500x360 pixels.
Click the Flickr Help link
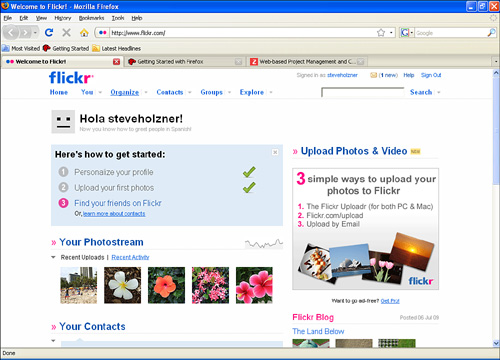[409, 75]
